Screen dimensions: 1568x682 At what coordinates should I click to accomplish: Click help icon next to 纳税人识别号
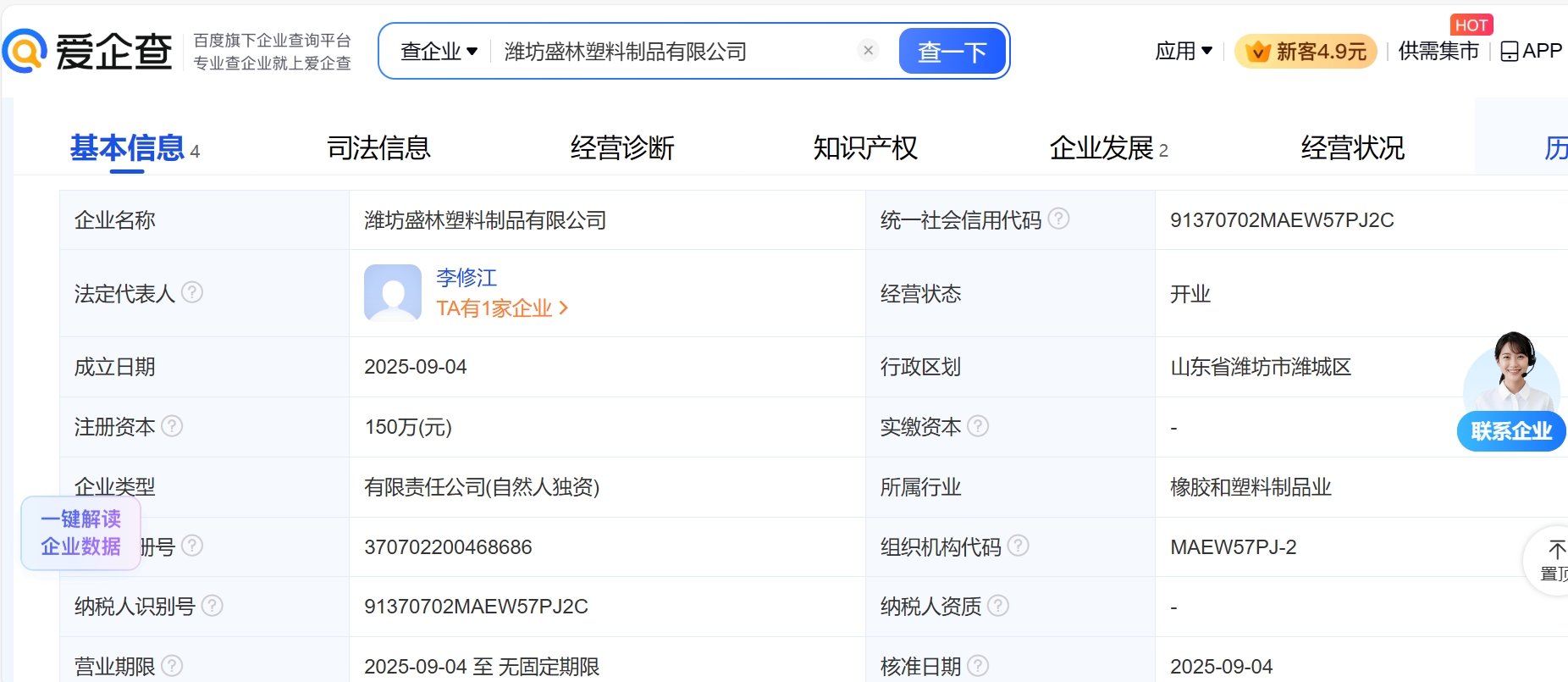click(x=213, y=605)
